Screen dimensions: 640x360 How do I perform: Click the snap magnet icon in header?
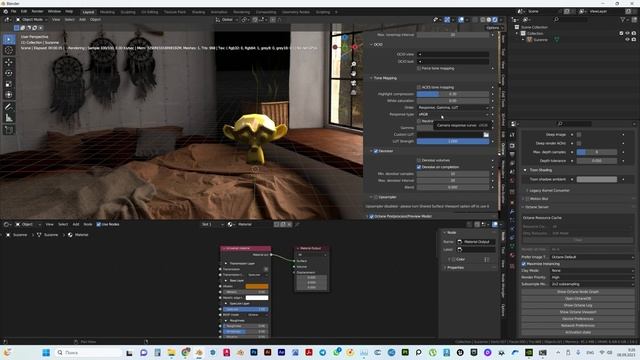255,20
